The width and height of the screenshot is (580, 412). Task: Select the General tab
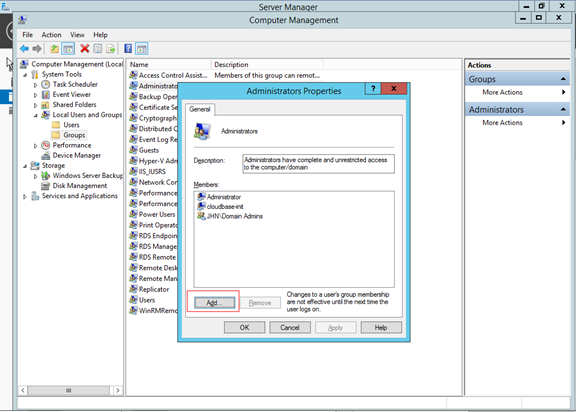click(200, 109)
